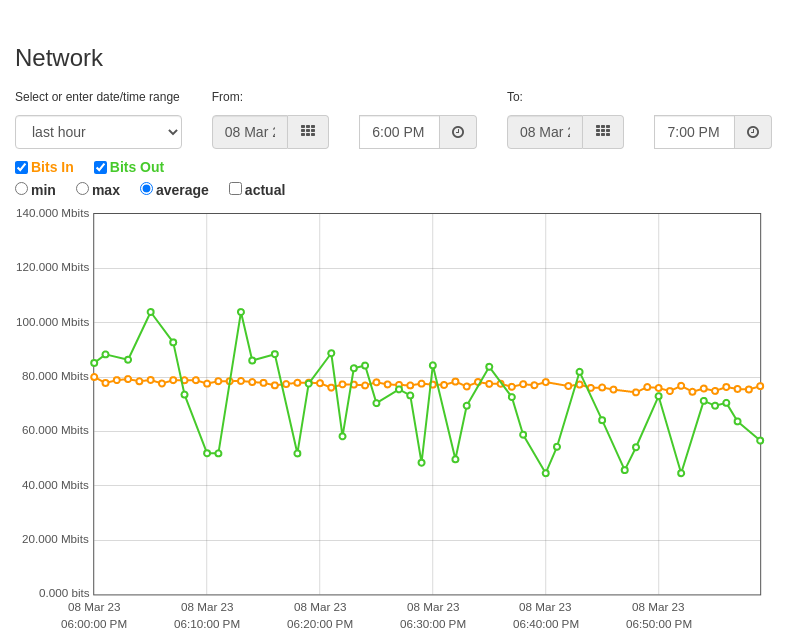Expand the last hour range dropdown
Viewport: 787px width, 634px height.
98,132
